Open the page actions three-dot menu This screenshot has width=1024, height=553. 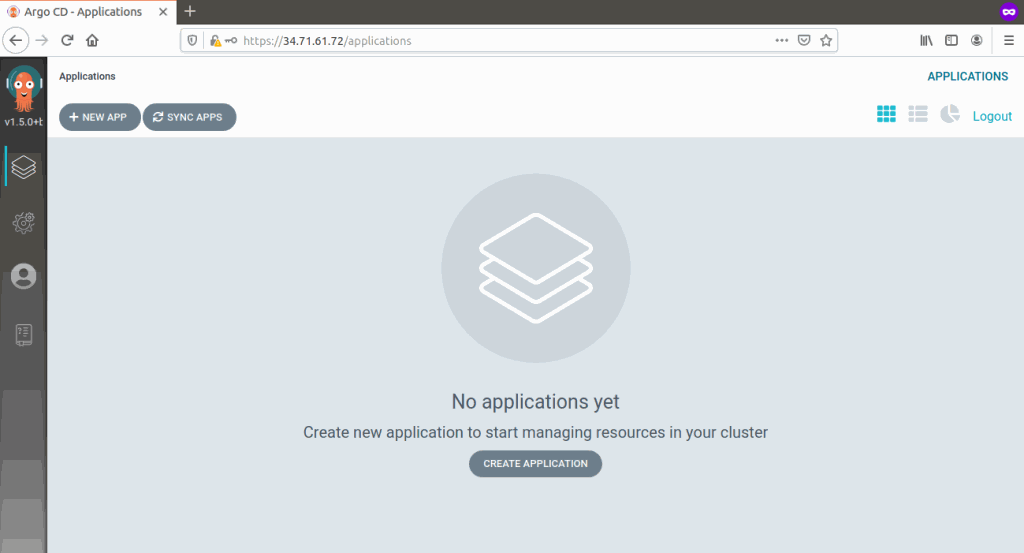coord(782,40)
